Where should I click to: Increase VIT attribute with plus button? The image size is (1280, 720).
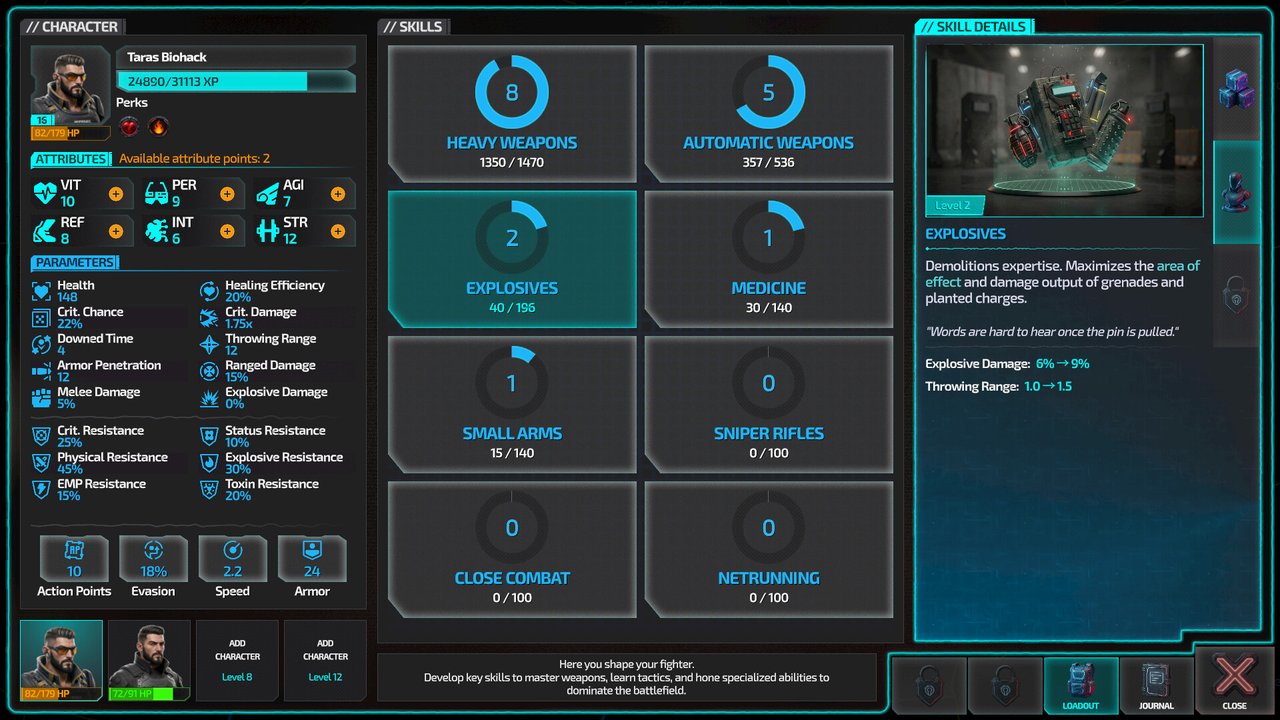point(116,194)
